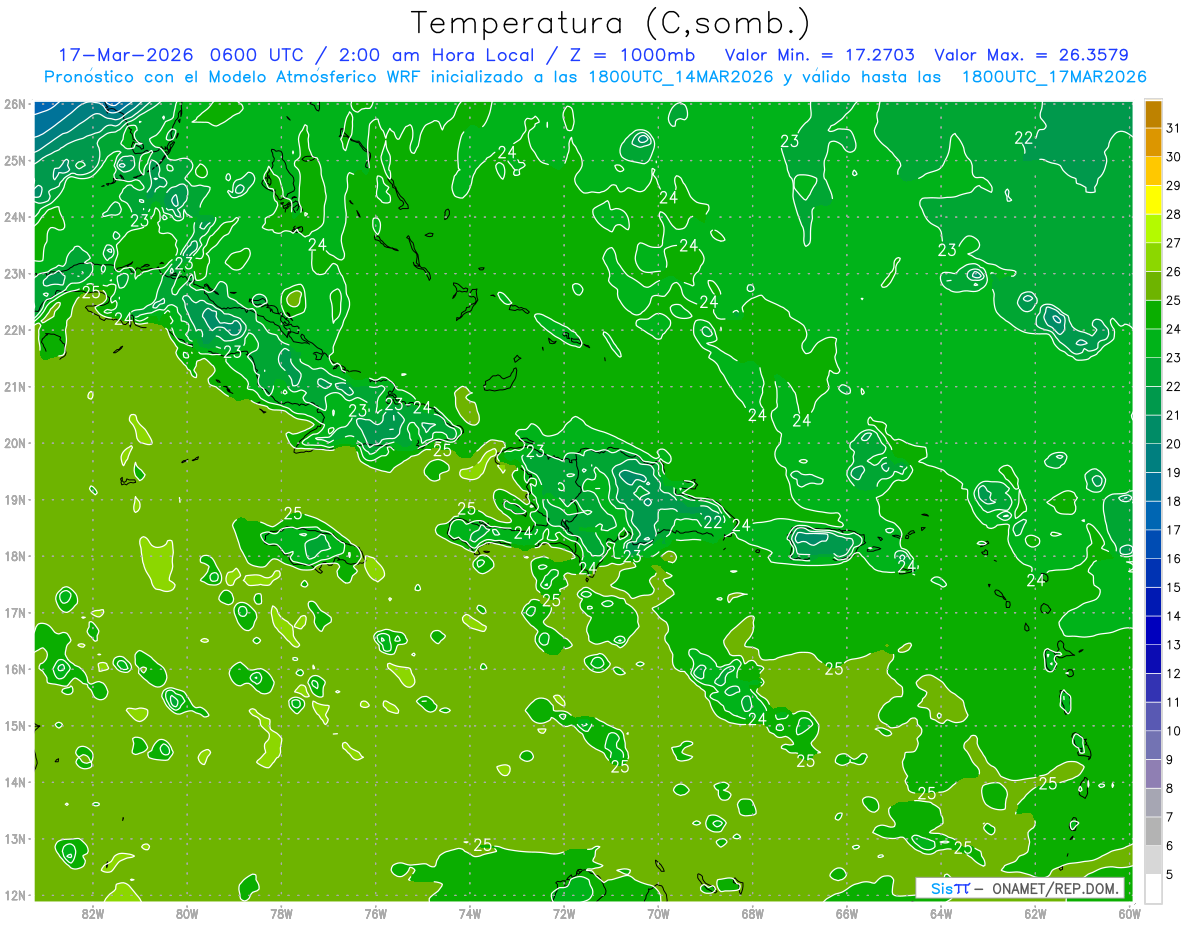Image resolution: width=1200 pixels, height=927 pixels.
Task: Click color scale value '12'
Action: click(1173, 673)
